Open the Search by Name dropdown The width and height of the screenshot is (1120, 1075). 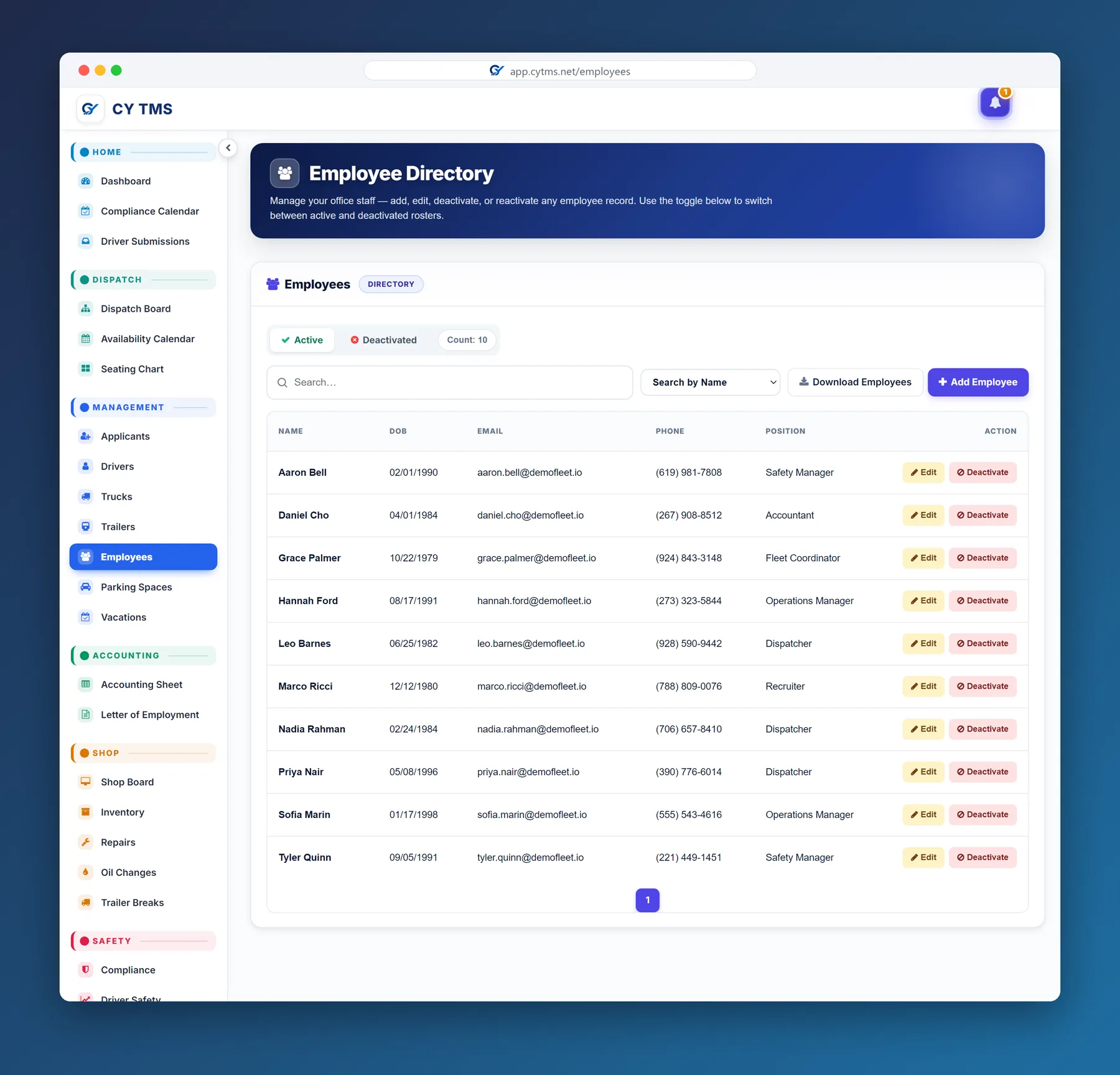click(711, 382)
